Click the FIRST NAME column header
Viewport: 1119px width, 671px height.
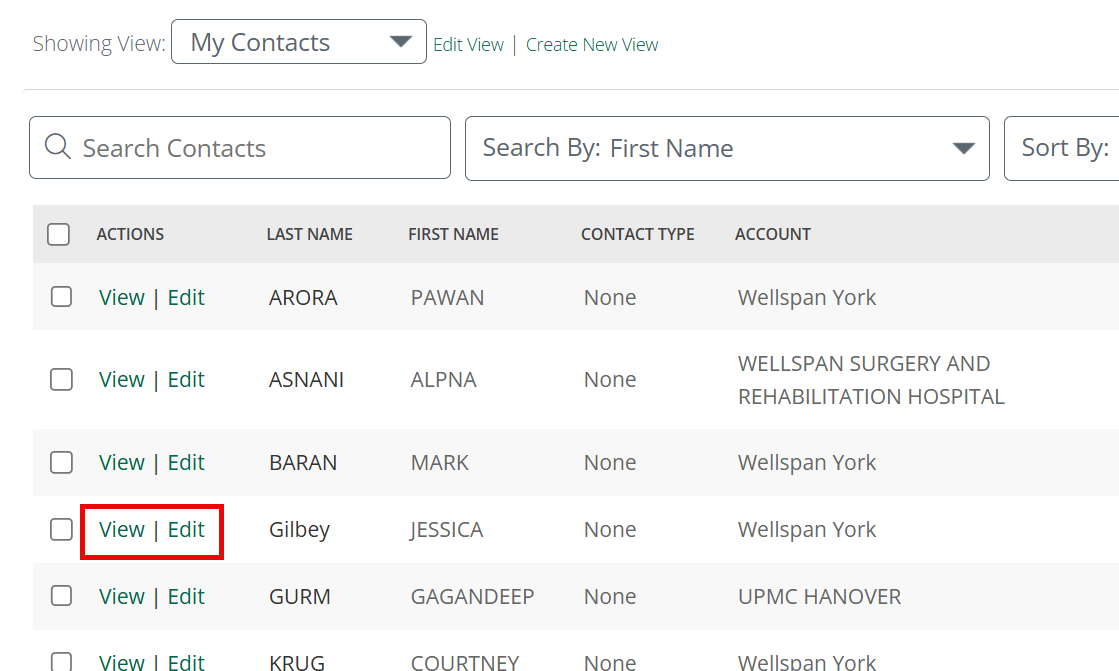point(453,234)
